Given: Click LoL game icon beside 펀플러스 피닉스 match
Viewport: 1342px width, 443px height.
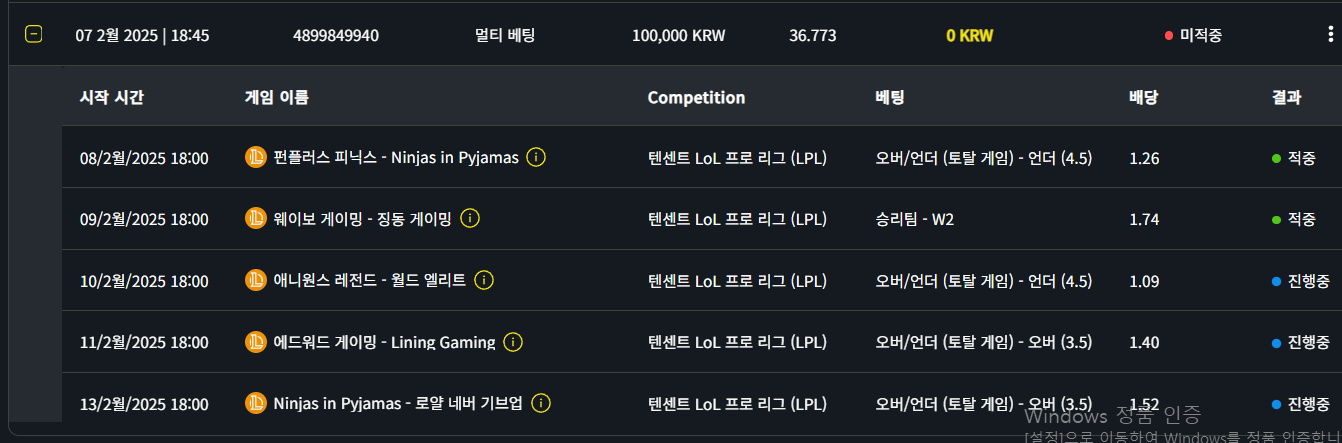Looking at the screenshot, I should pos(256,157).
